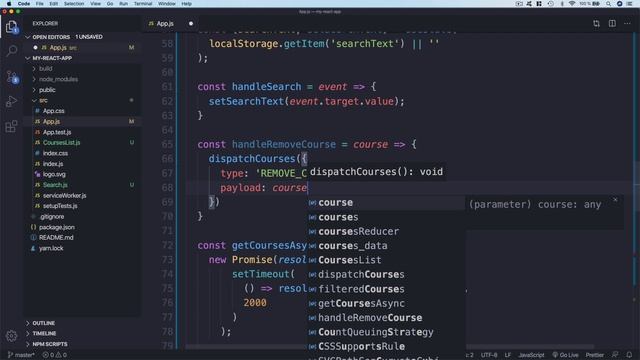Image resolution: width=640 pixels, height=360 pixels.
Task: Expand the build folder
Action: (x=45, y=69)
